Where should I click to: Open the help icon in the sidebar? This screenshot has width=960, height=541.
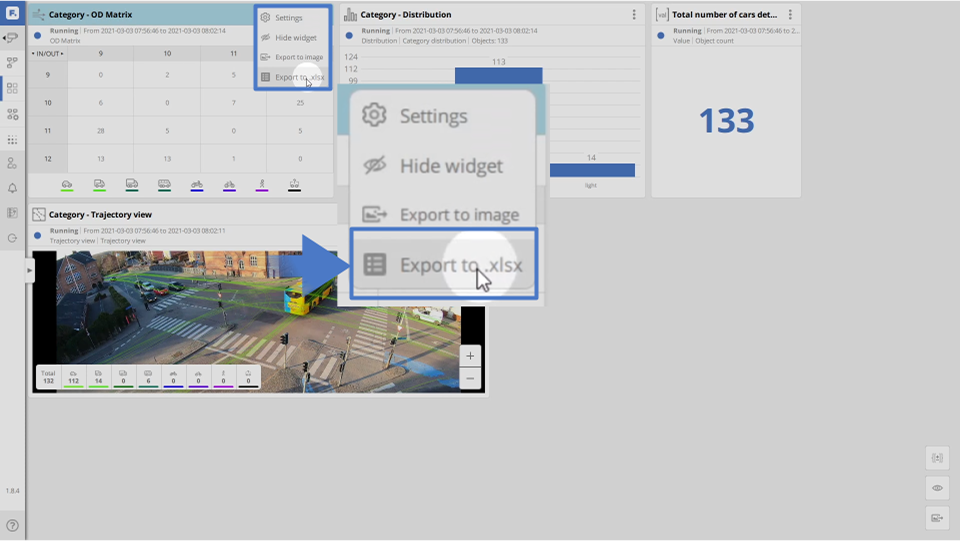pos(12,525)
